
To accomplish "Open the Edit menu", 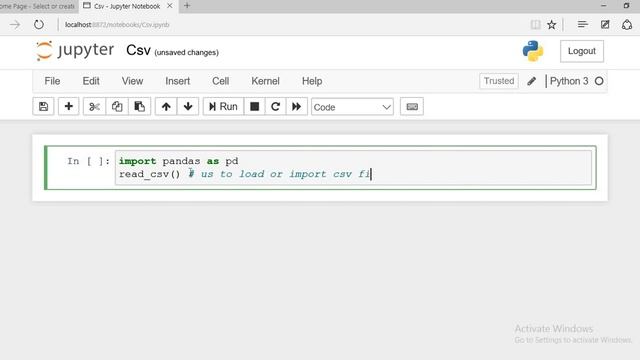I will pos(91,81).
